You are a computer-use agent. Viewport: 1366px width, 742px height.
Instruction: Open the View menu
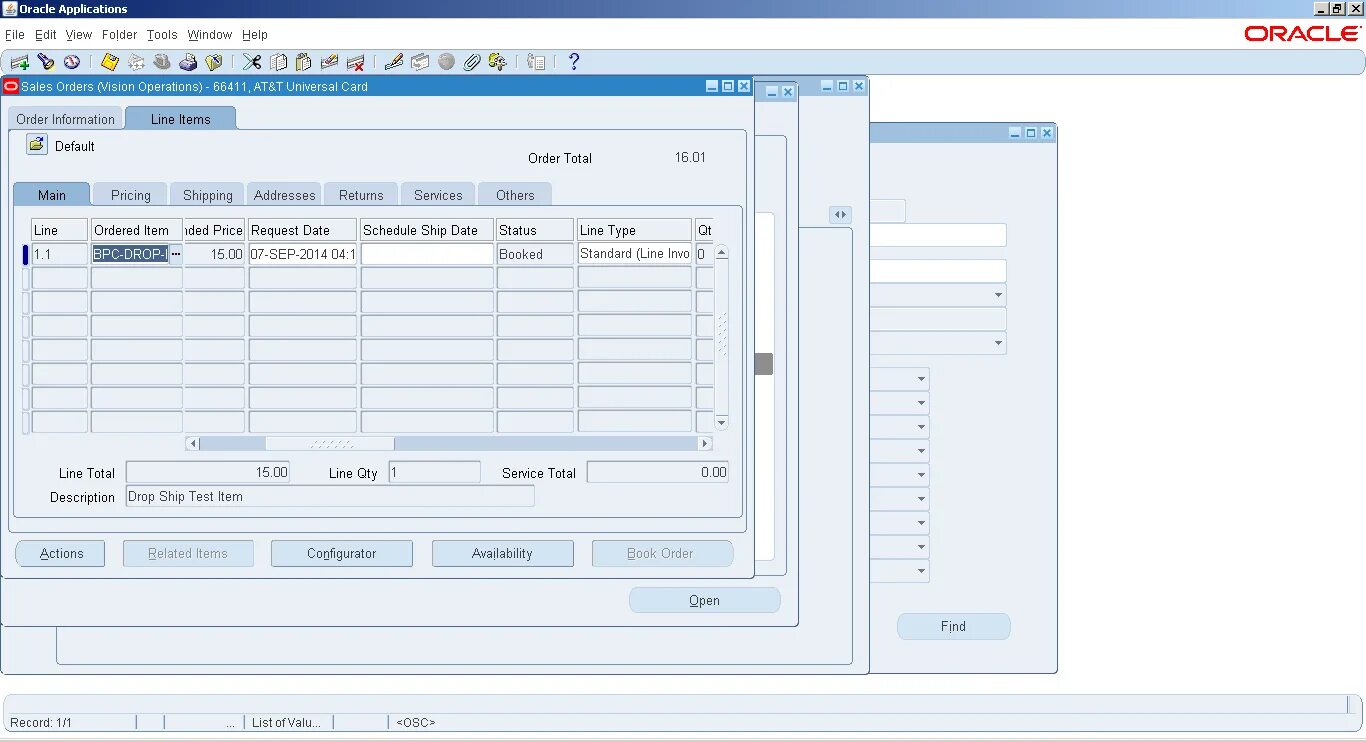pos(79,34)
